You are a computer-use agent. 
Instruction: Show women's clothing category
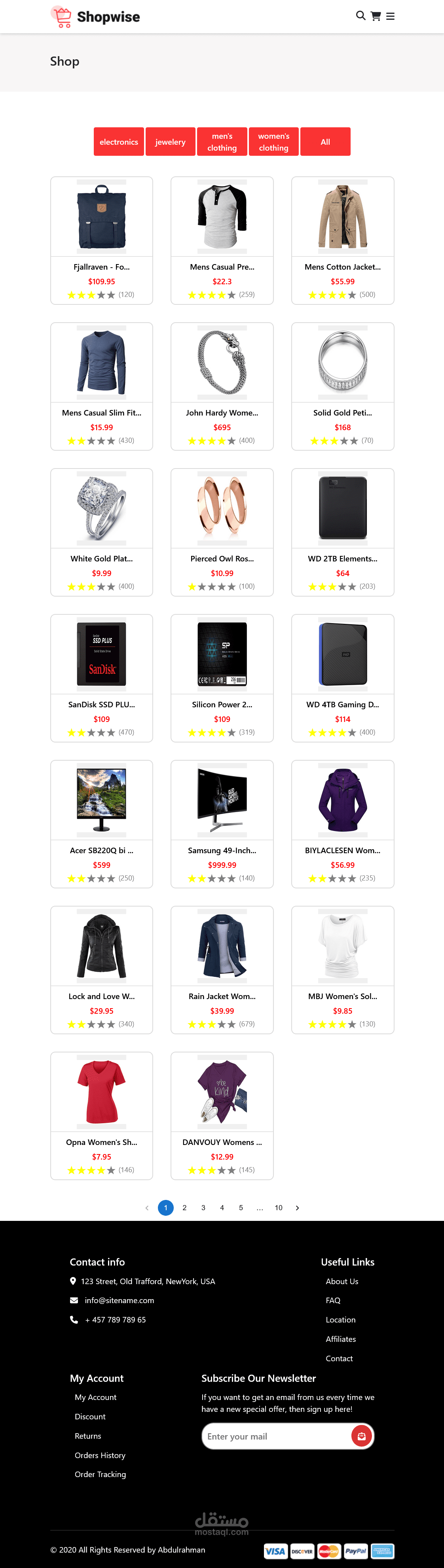click(x=273, y=142)
